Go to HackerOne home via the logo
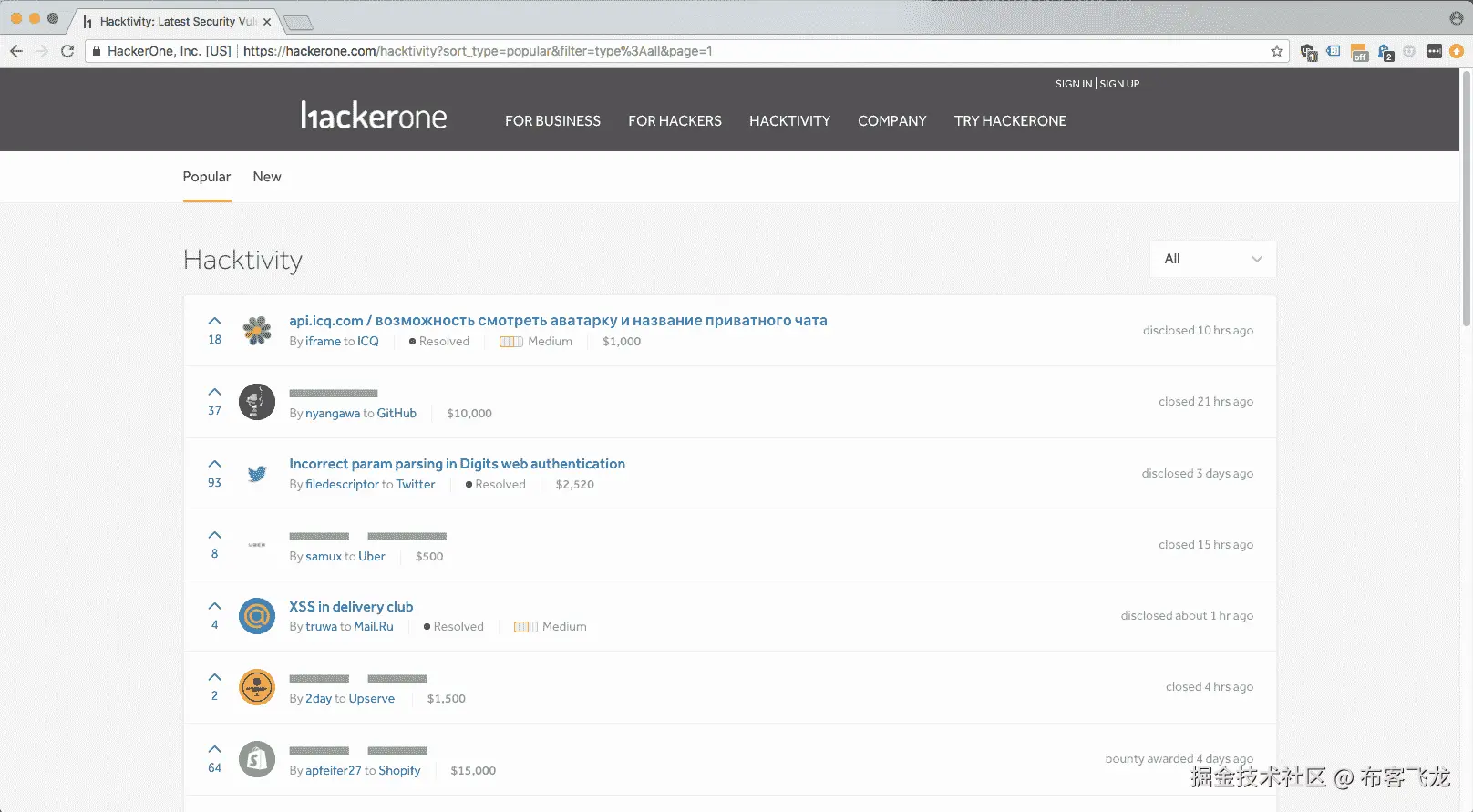The height and width of the screenshot is (812, 1473). [x=374, y=115]
